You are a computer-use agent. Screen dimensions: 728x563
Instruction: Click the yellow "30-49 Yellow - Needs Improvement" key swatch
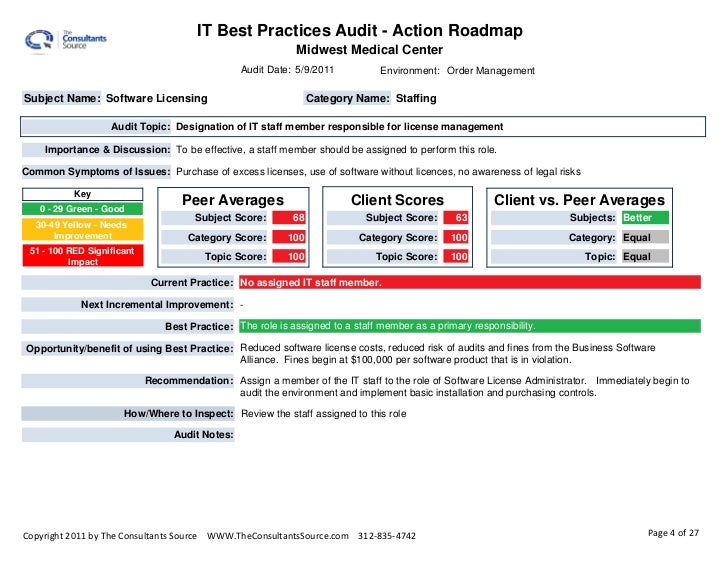83,230
